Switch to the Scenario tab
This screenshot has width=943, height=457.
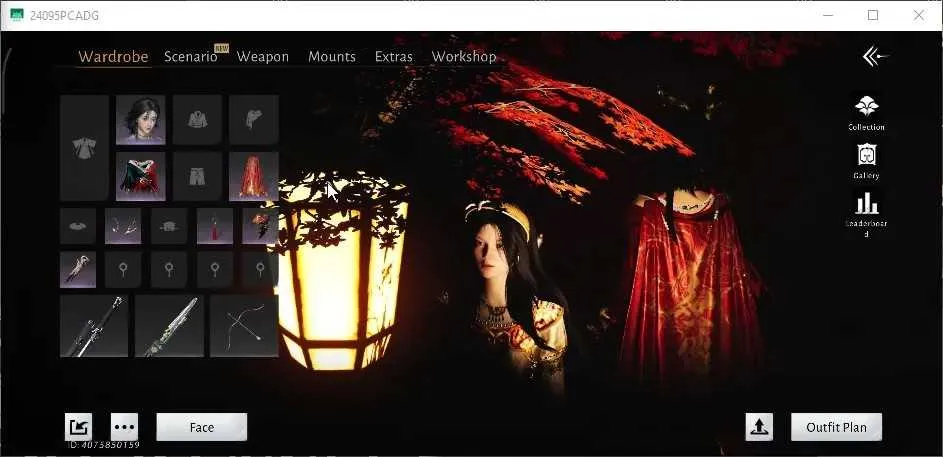(190, 57)
